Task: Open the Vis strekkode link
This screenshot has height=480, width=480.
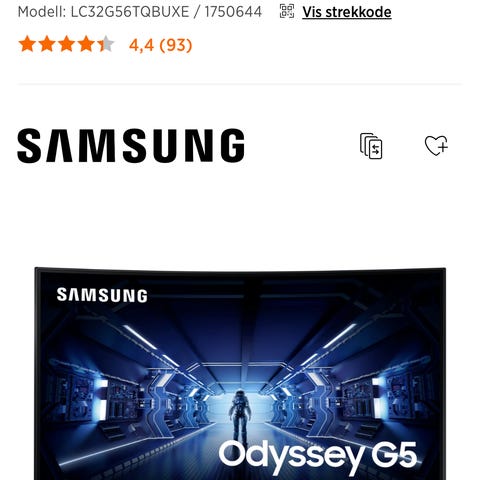Action: pyautogui.click(x=347, y=12)
